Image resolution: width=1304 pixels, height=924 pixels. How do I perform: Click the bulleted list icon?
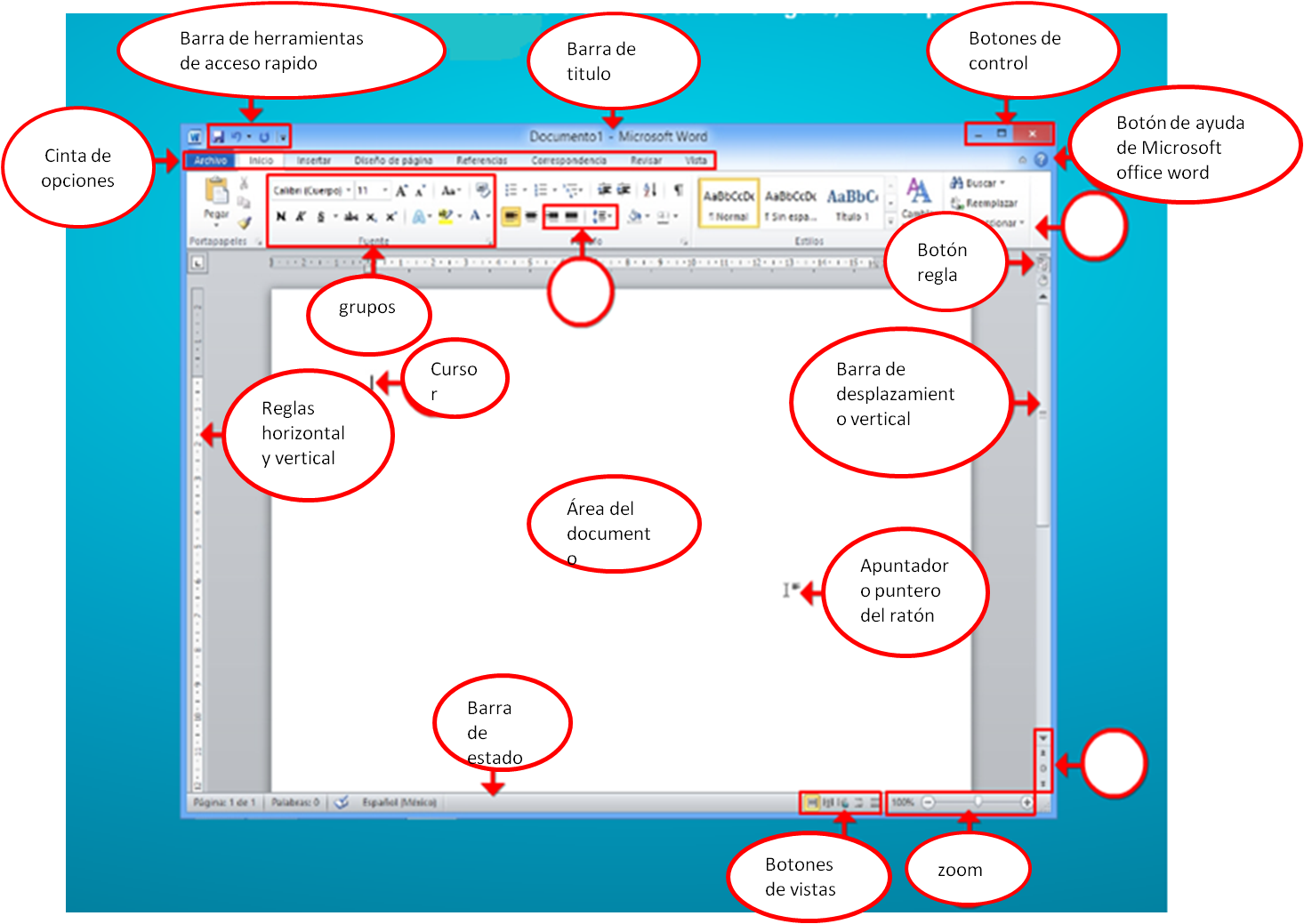pos(510,189)
